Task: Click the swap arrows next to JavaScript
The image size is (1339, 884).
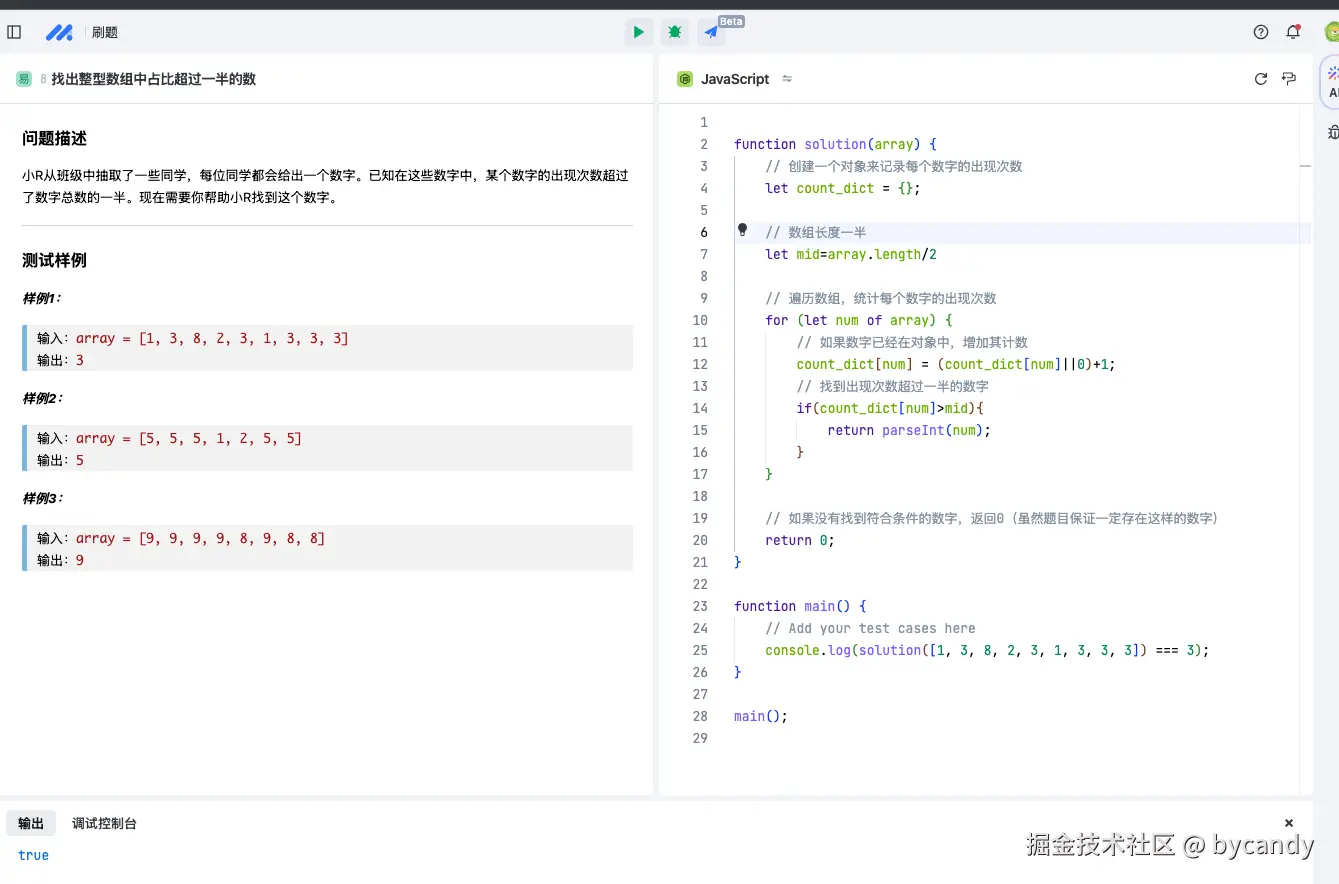Action: tap(786, 78)
